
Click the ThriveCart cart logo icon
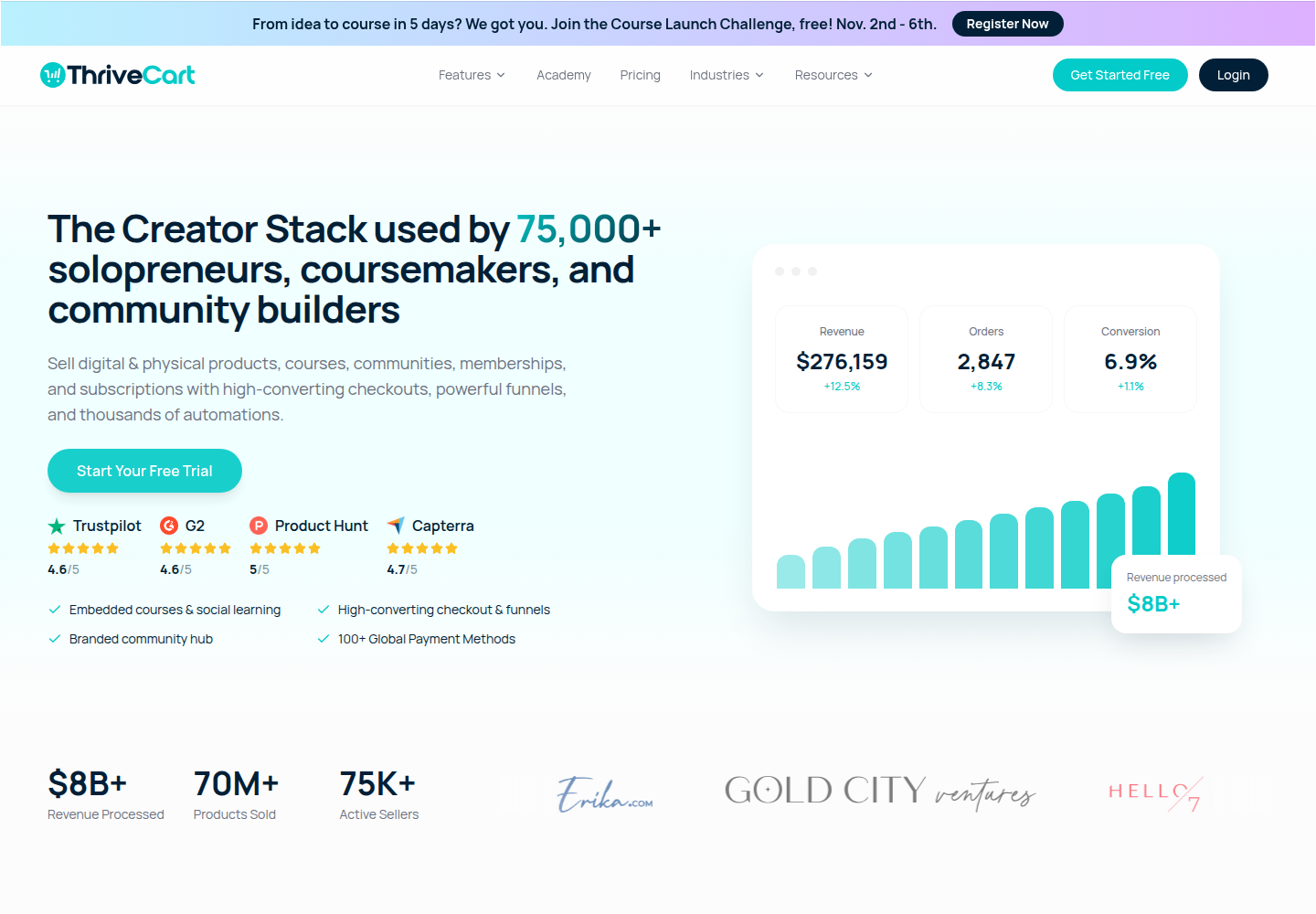(x=53, y=75)
